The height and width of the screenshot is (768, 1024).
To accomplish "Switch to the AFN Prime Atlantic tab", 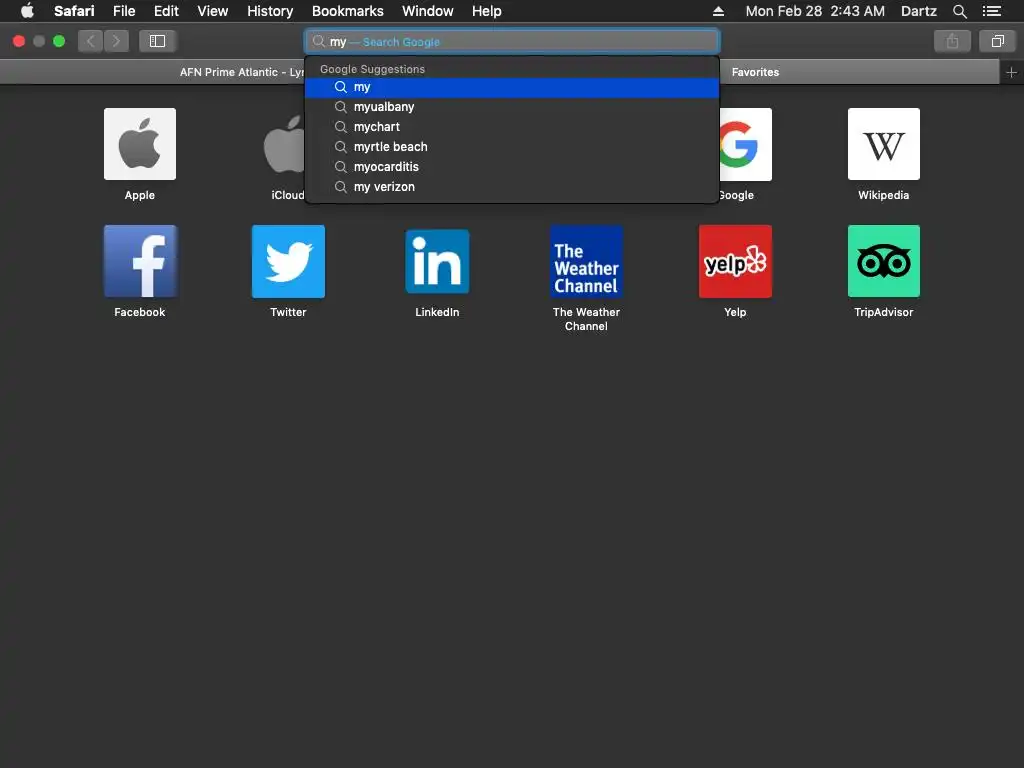I will [x=153, y=72].
